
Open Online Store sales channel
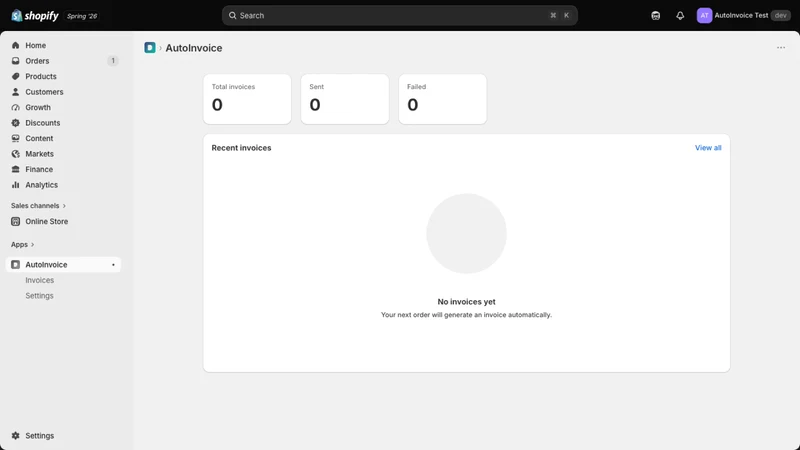(x=63, y=221)
